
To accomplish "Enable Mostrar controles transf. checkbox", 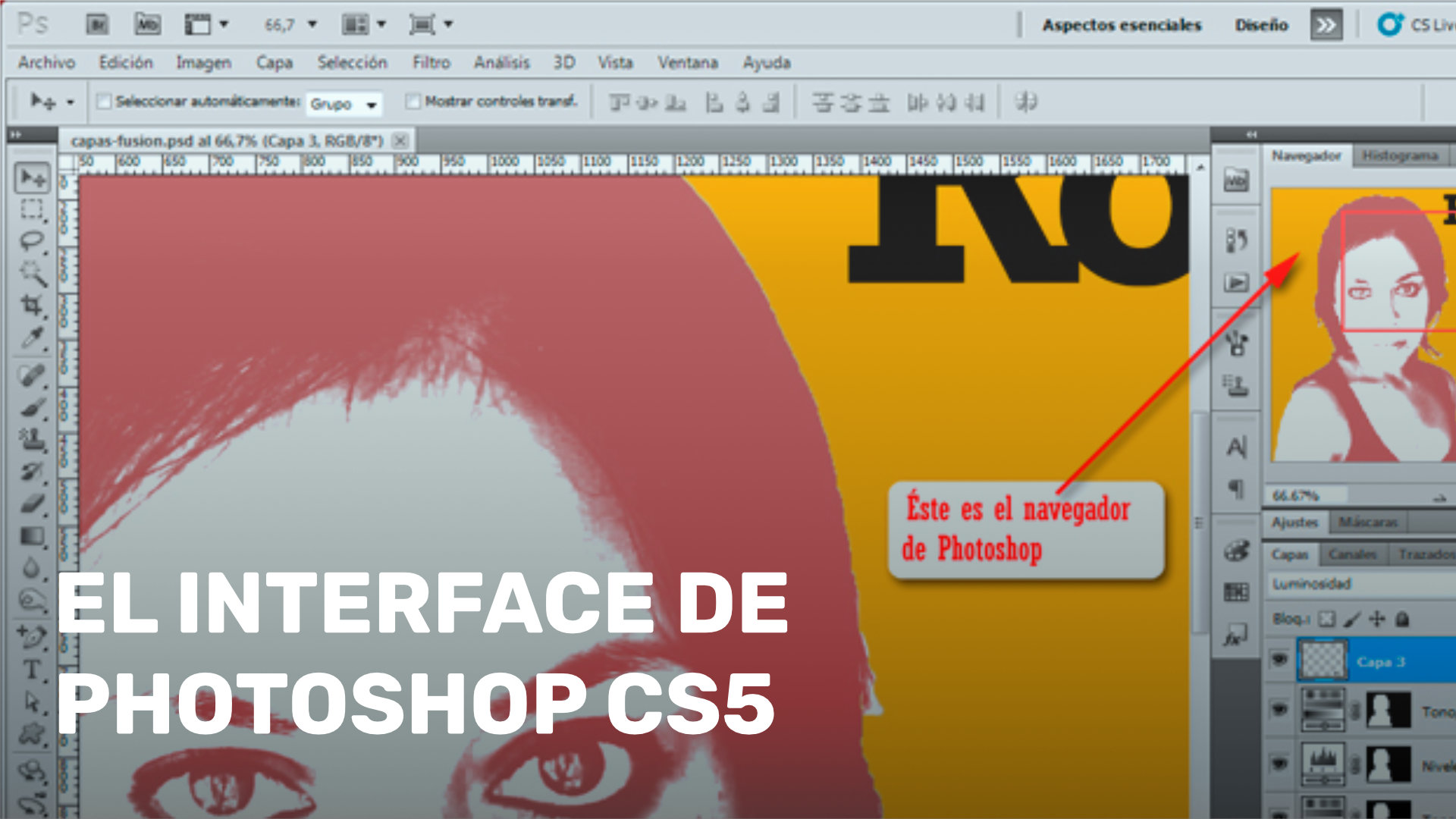I will click(413, 101).
